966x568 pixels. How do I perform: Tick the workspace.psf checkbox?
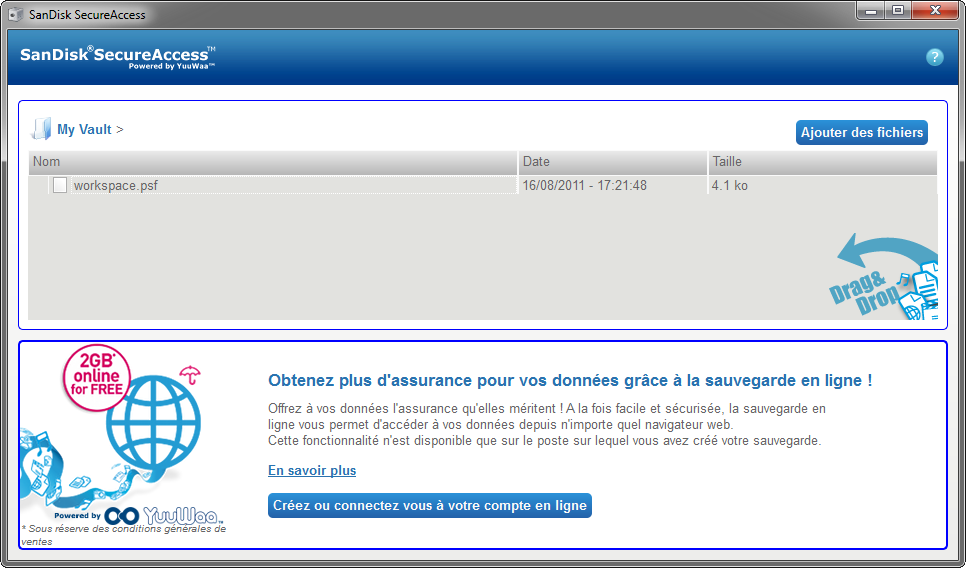[x=60, y=185]
